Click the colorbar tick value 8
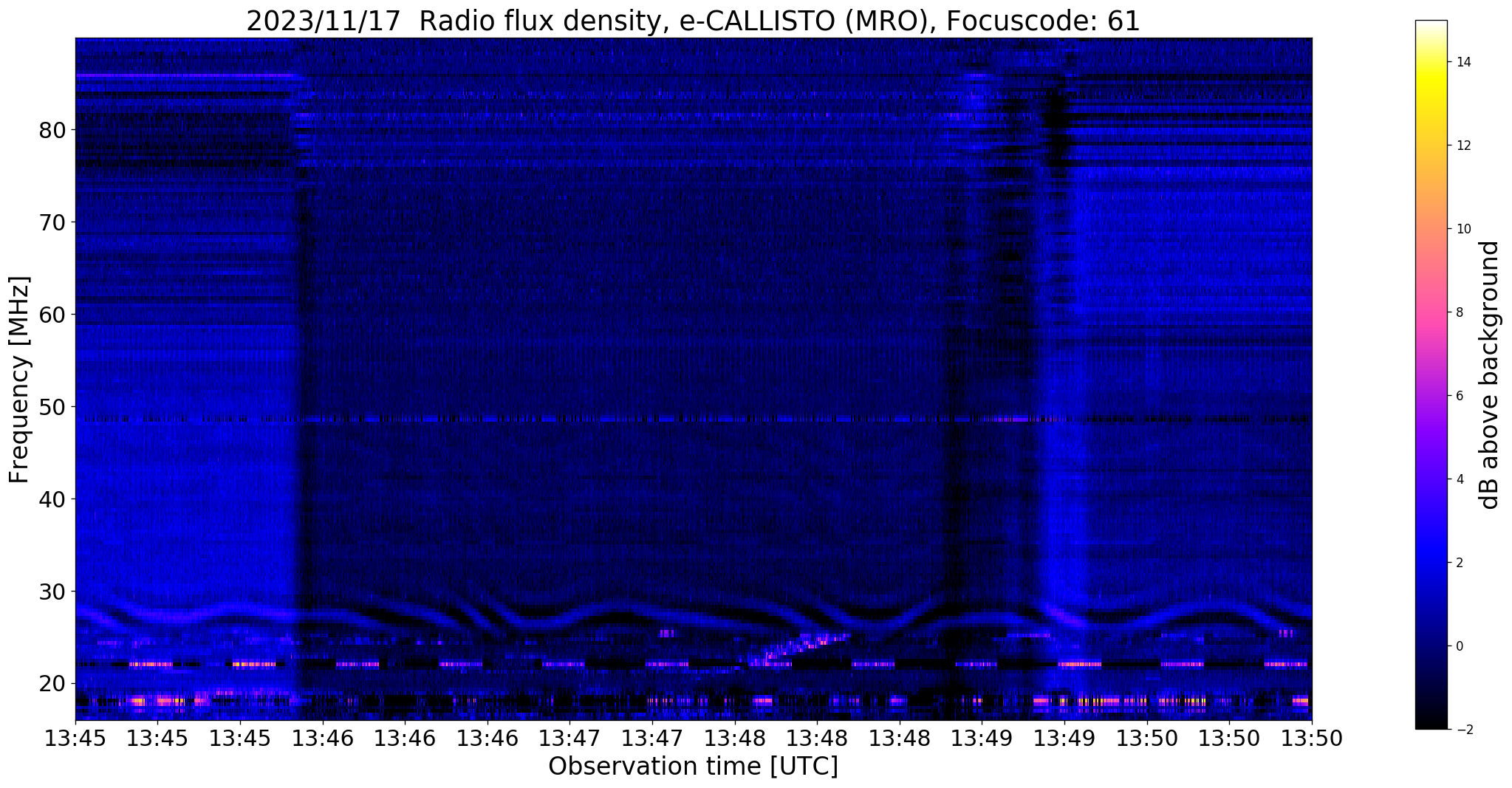The image size is (1512, 788). pyautogui.click(x=1459, y=312)
